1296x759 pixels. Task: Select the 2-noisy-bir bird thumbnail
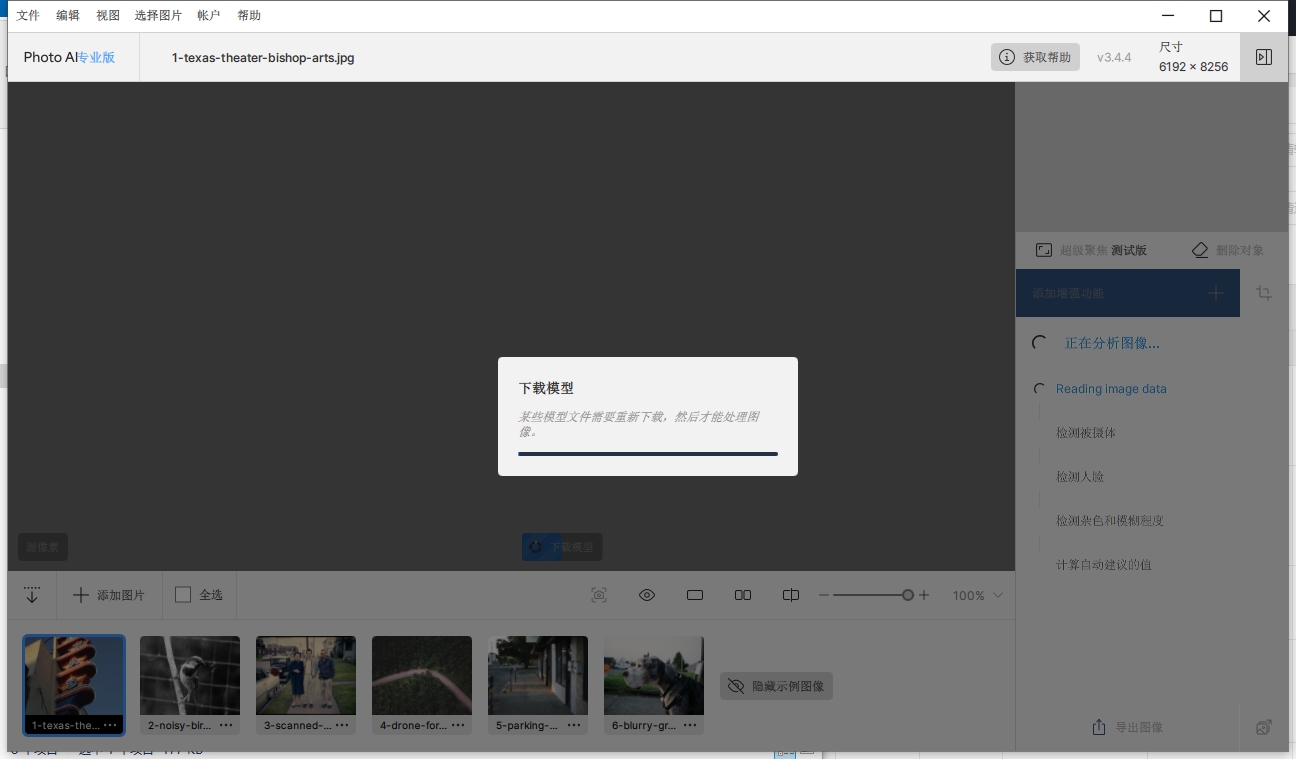(x=190, y=676)
